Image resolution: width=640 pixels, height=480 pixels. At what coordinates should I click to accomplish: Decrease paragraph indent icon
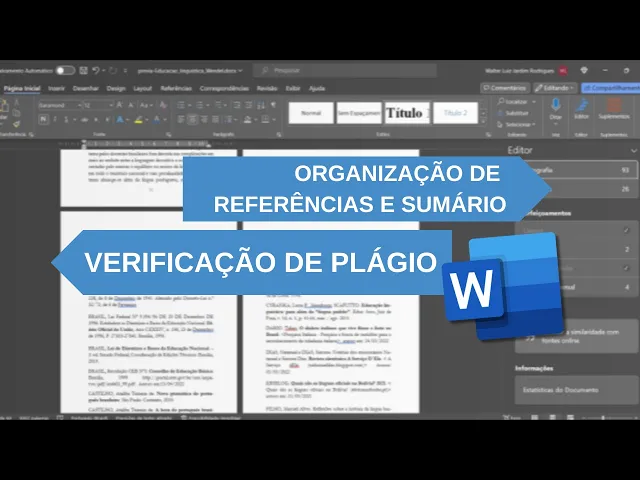click(237, 105)
